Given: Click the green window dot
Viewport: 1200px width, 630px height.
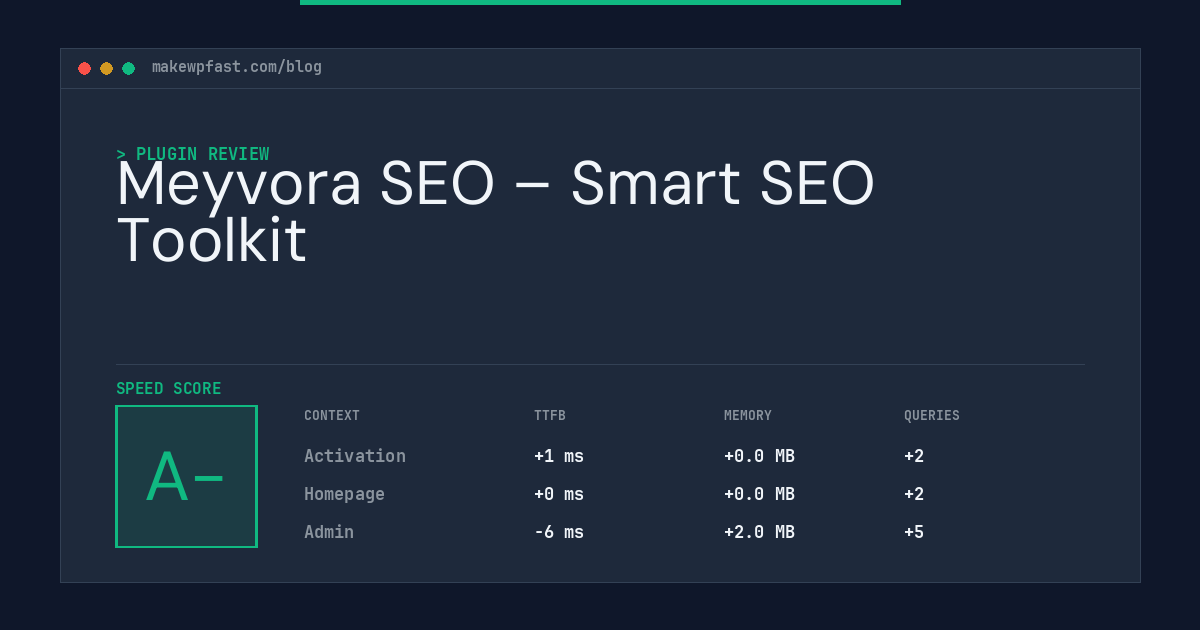Looking at the screenshot, I should click(x=128, y=68).
